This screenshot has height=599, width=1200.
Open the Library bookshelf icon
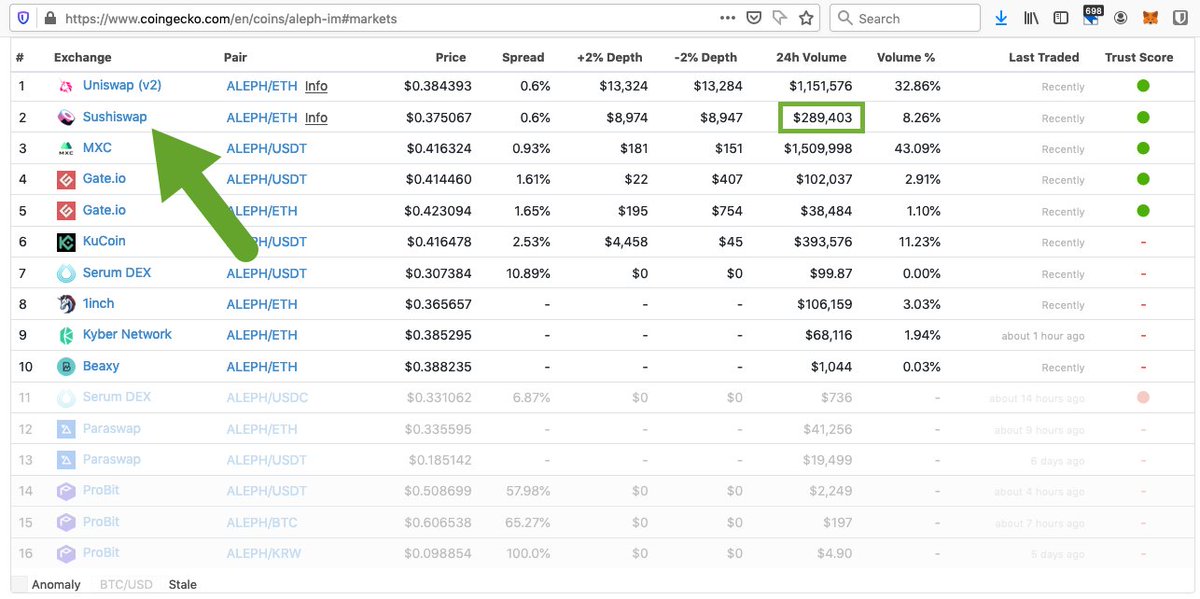(1031, 18)
